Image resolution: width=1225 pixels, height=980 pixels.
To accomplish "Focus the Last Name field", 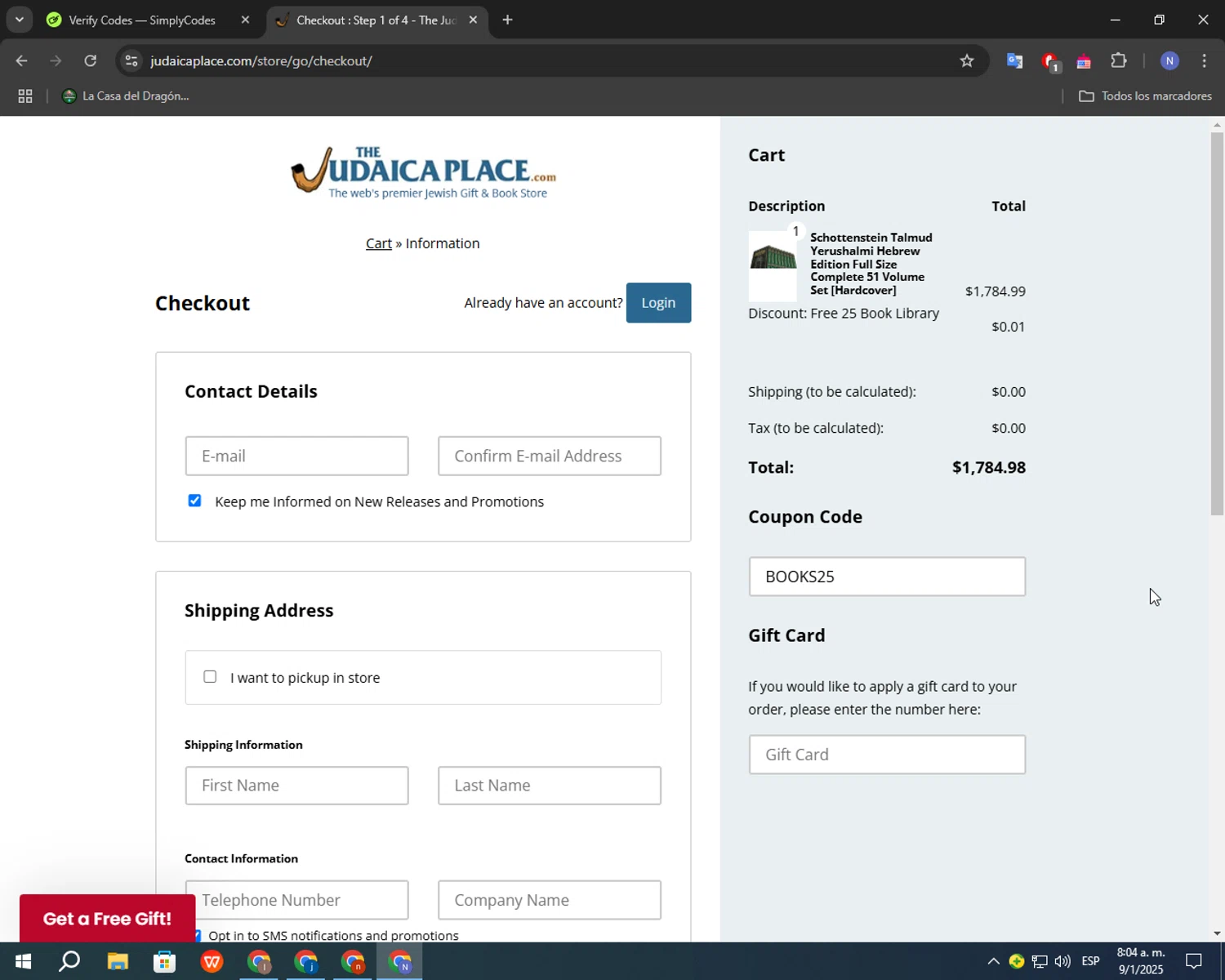I will click(549, 786).
